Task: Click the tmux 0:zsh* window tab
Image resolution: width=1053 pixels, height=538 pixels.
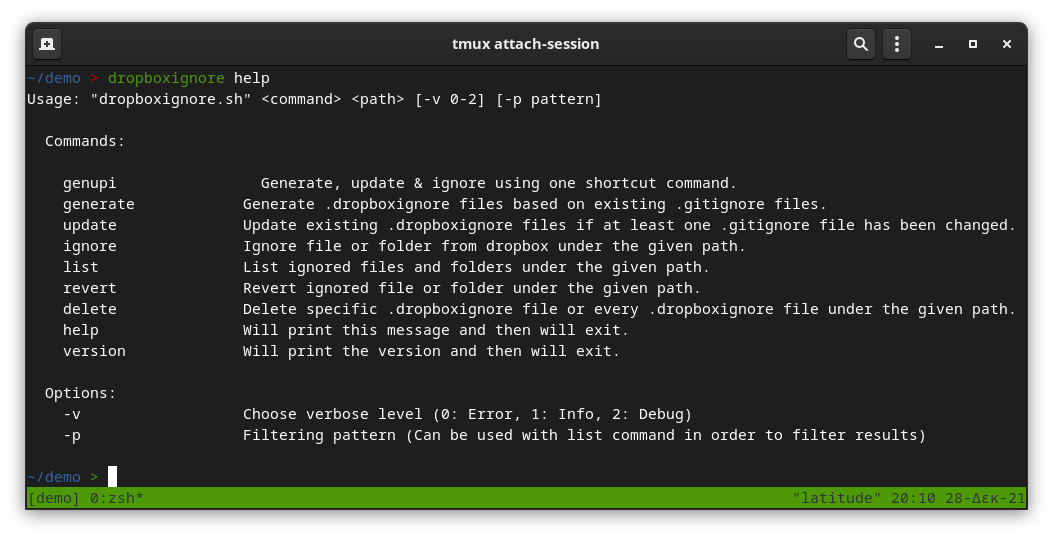Action: click(x=117, y=498)
